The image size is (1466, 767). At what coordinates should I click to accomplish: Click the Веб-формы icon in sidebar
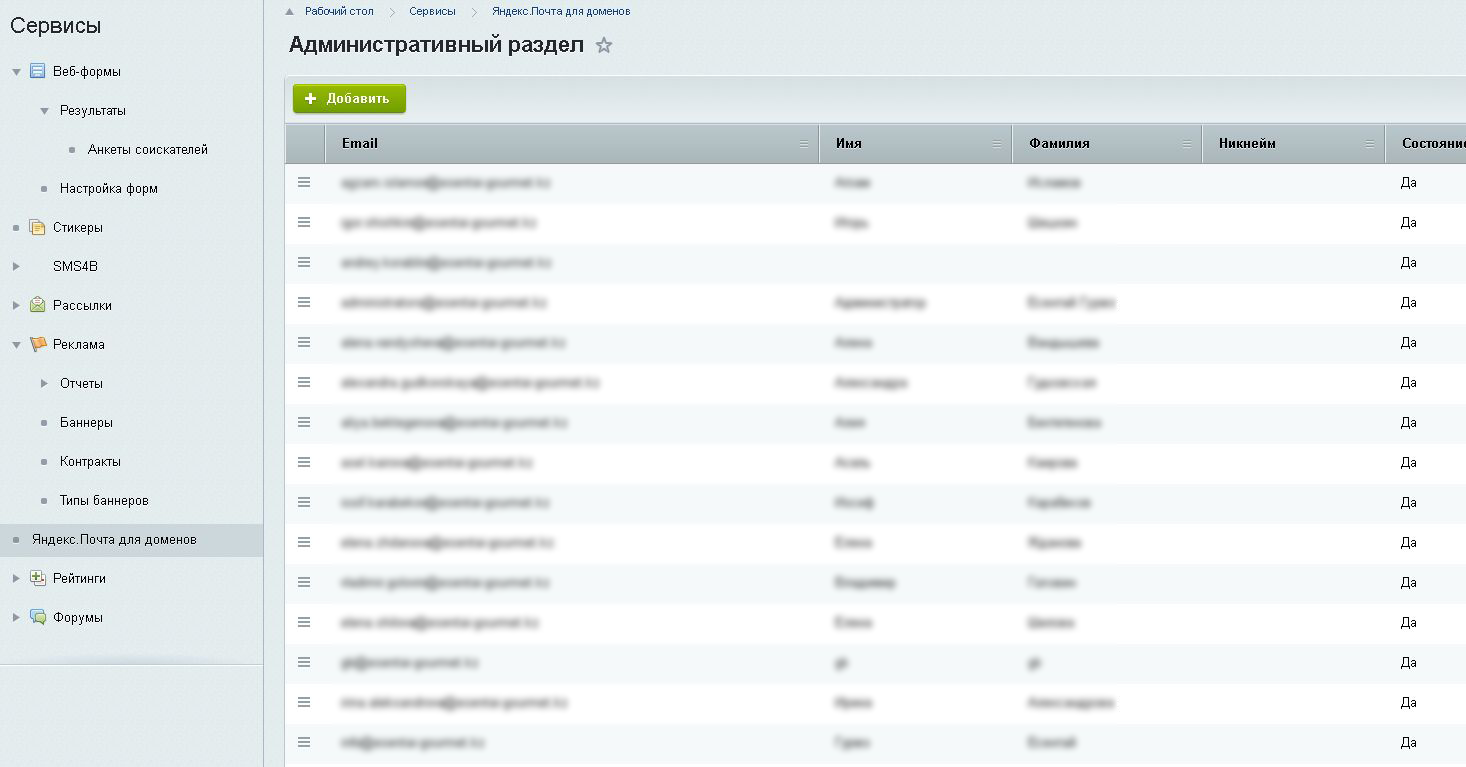point(38,72)
